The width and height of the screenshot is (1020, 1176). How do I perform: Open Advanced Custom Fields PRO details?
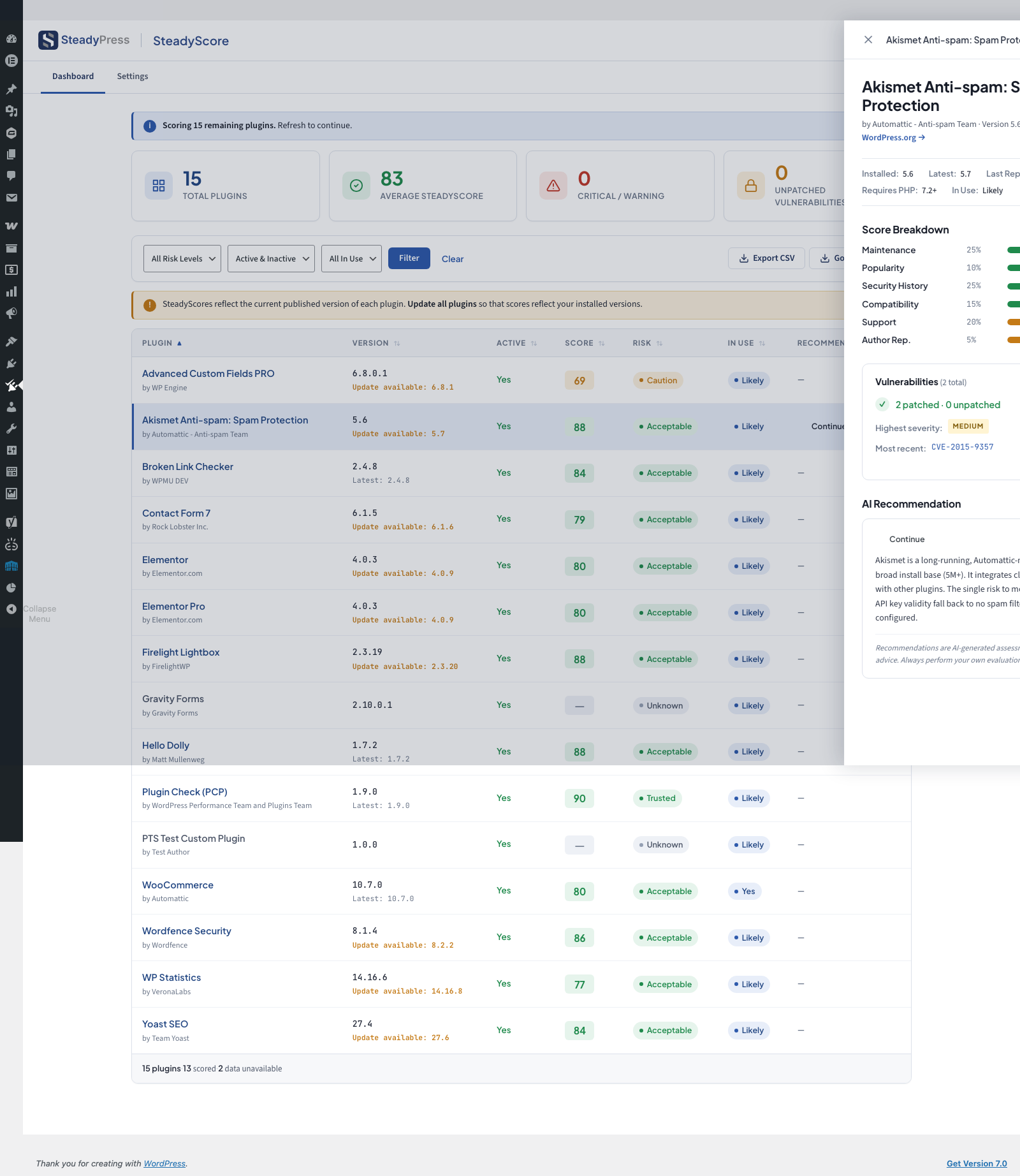point(208,374)
